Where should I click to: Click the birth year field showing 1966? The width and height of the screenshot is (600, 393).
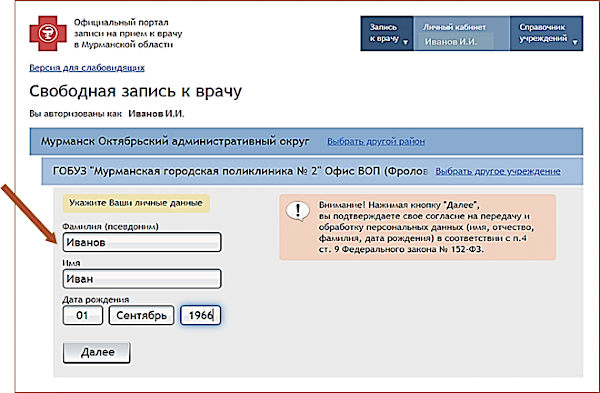tap(201, 315)
